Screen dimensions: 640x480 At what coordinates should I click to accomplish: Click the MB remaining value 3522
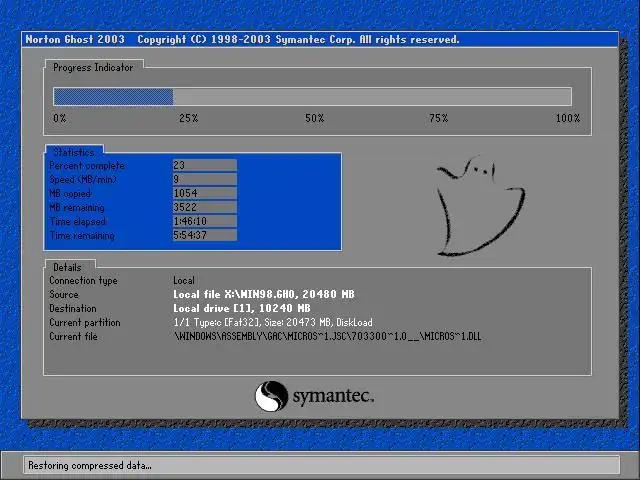(x=204, y=207)
